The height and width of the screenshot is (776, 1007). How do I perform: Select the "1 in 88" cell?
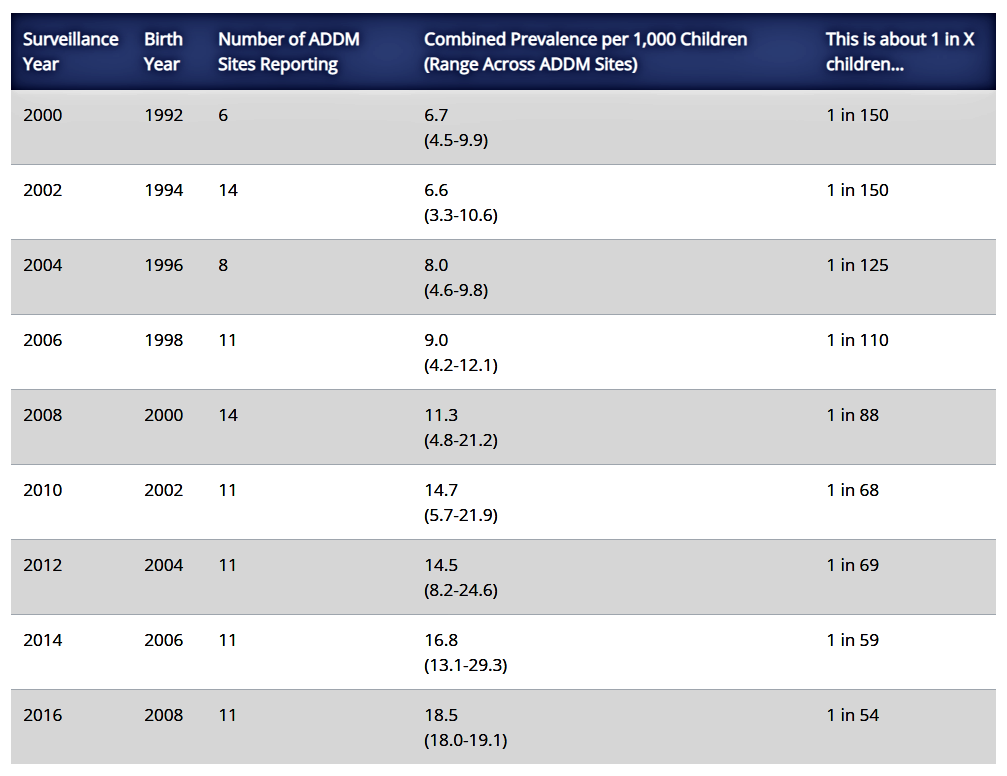pyautogui.click(x=852, y=415)
